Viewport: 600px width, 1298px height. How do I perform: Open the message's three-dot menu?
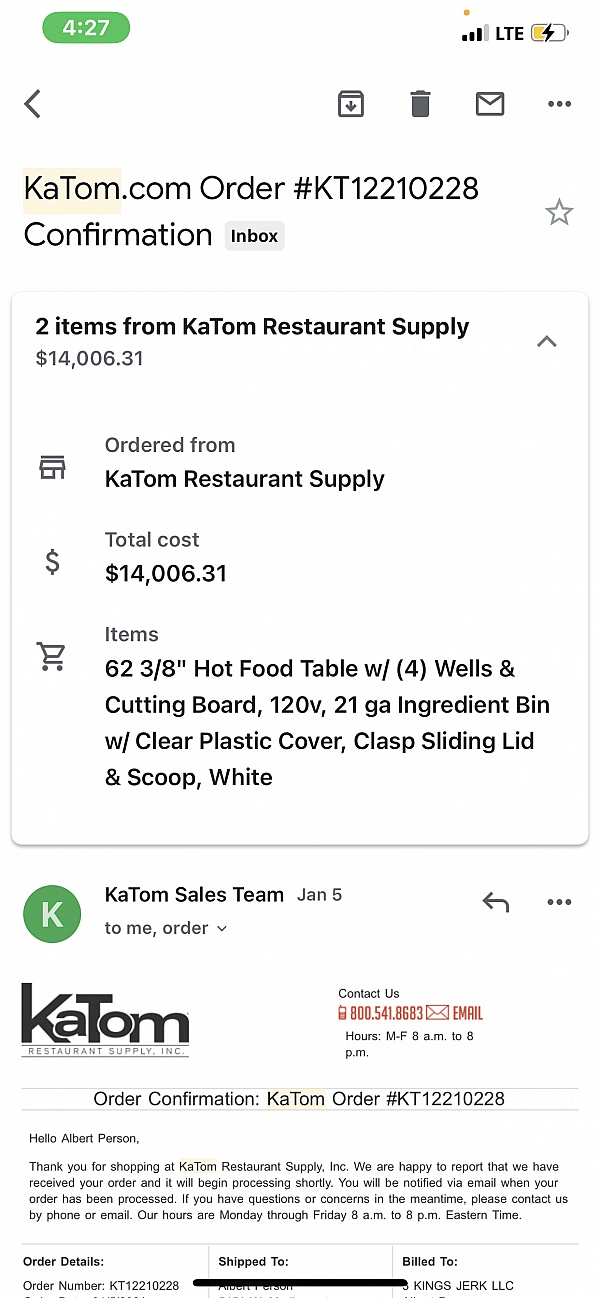click(559, 902)
